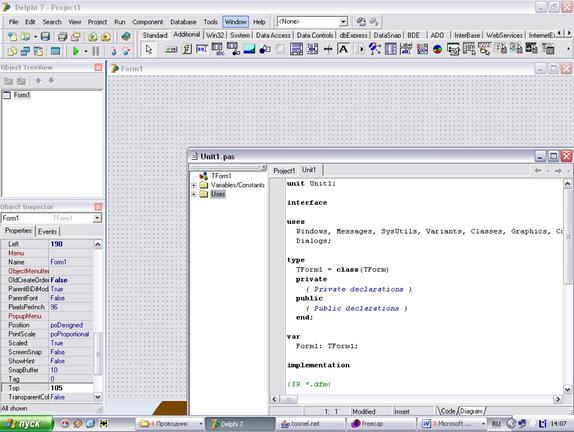
Task: Select the CheckListBox component icon
Action: click(x=312, y=49)
